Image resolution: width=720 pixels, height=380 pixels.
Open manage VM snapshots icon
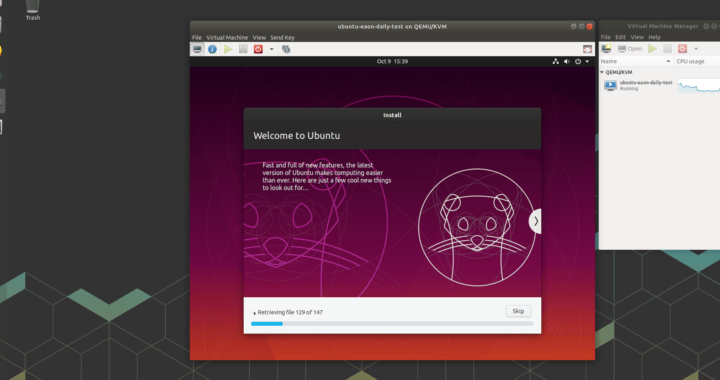coord(286,49)
